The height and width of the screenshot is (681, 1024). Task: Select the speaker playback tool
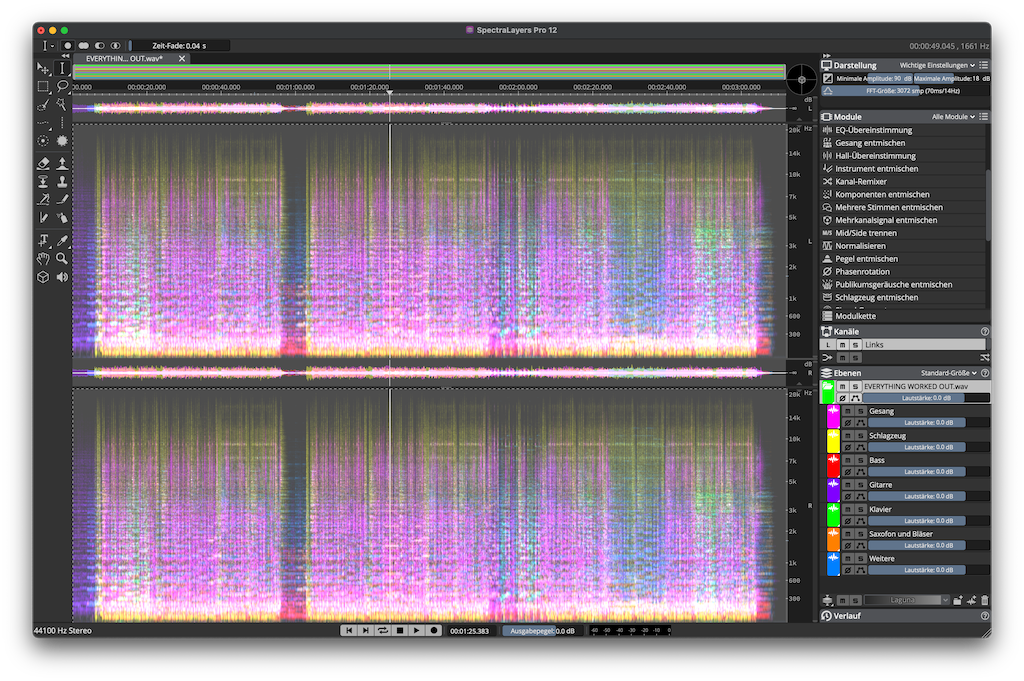pyautogui.click(x=62, y=277)
